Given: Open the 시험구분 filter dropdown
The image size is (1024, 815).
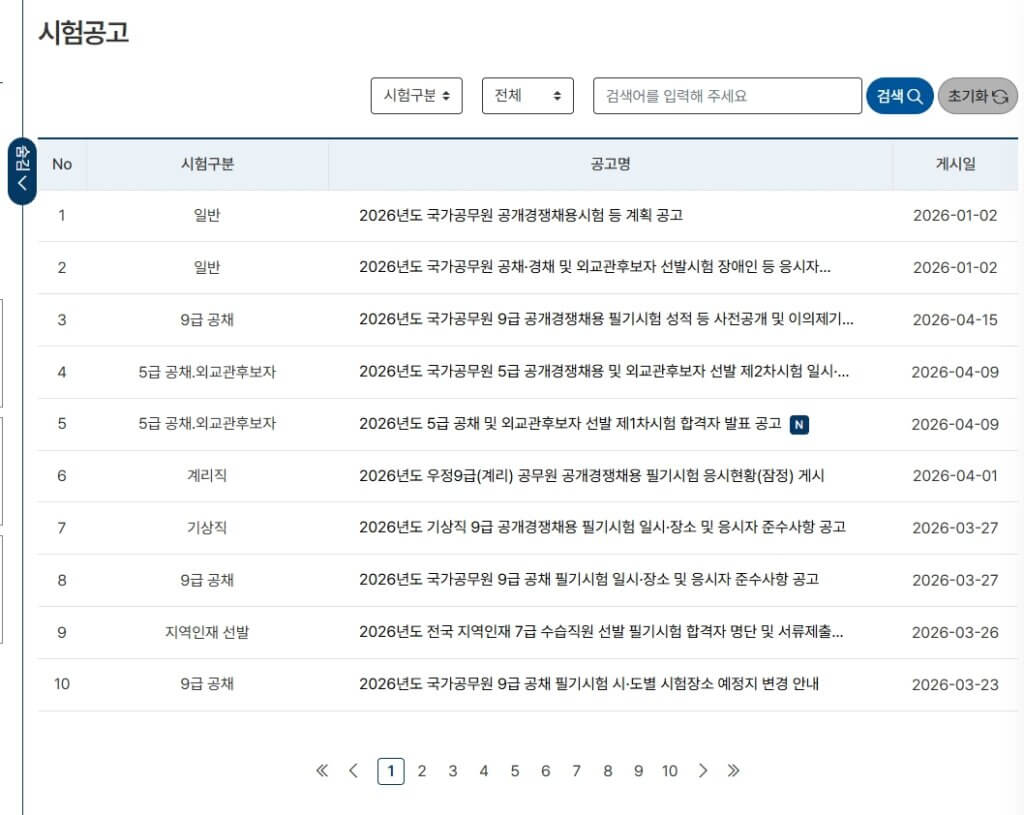Looking at the screenshot, I should click(416, 95).
